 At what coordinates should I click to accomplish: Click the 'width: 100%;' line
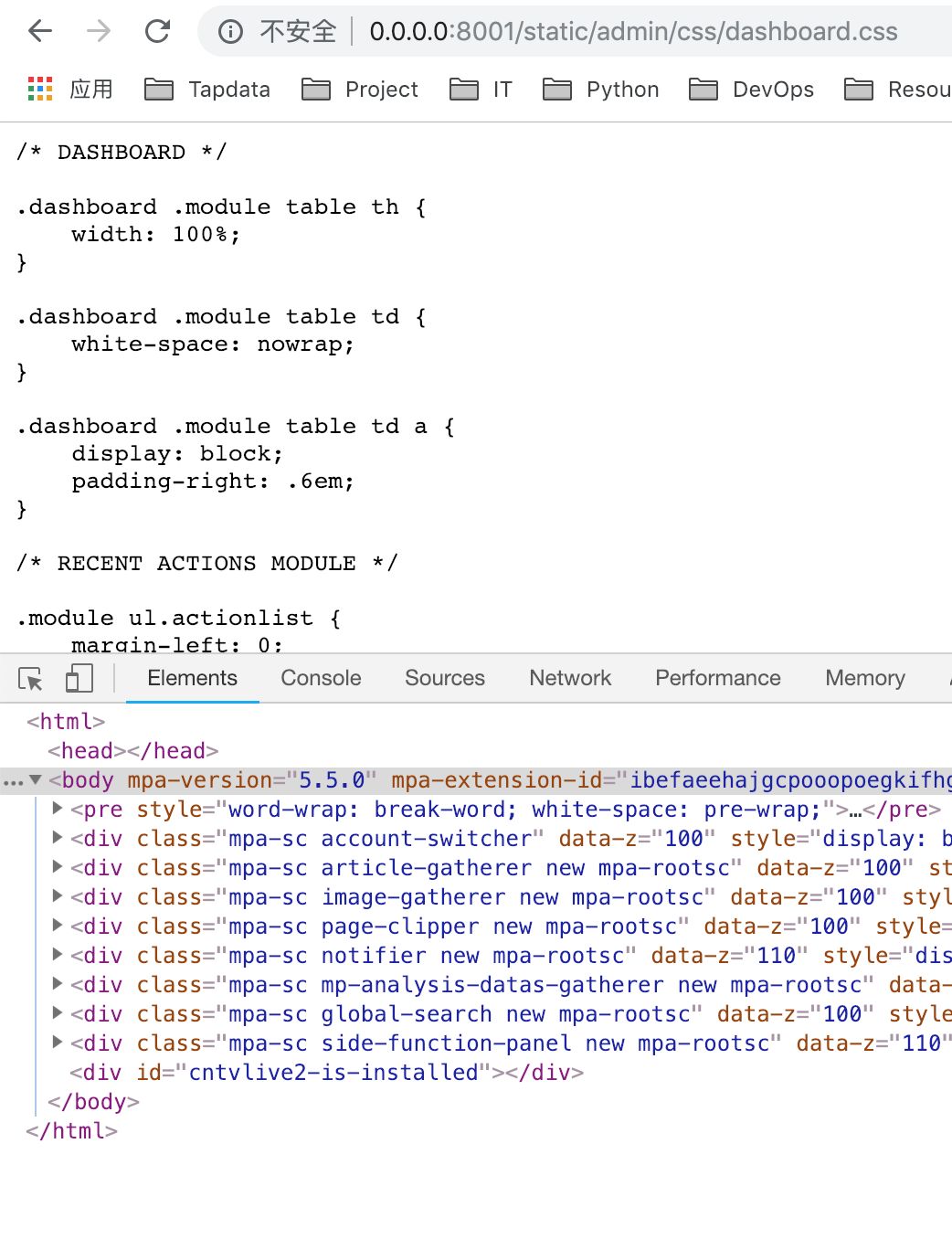click(x=156, y=234)
